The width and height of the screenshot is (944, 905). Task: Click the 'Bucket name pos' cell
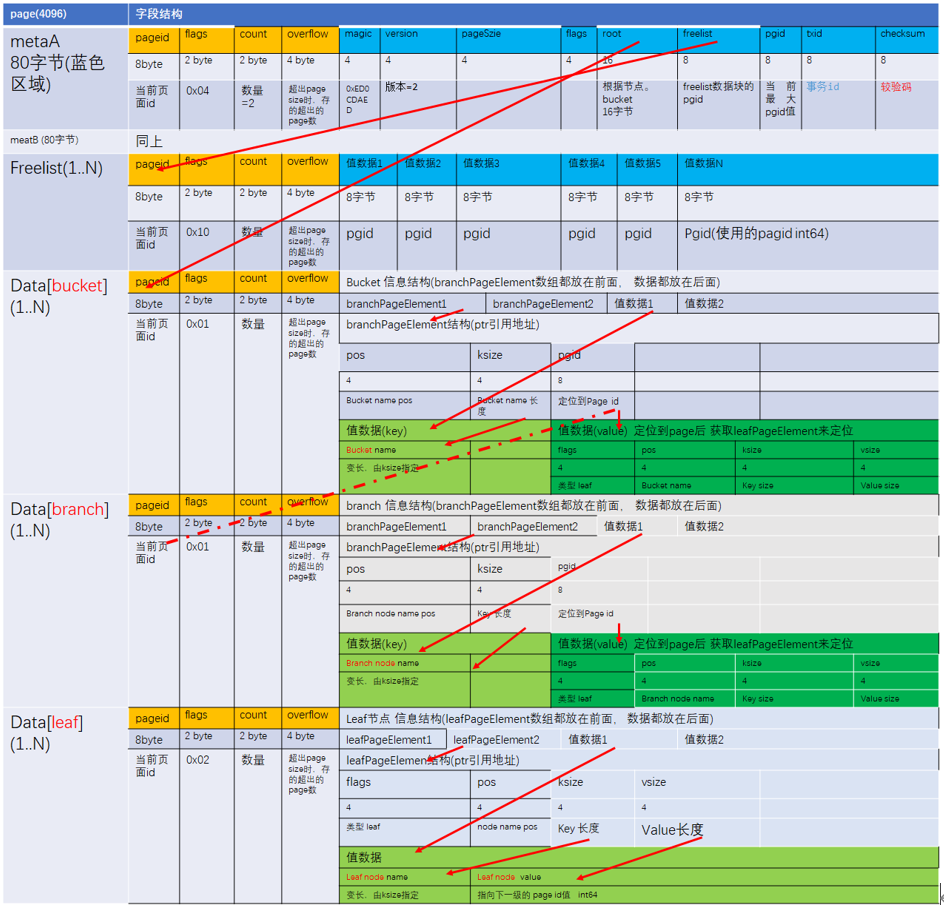(x=405, y=406)
